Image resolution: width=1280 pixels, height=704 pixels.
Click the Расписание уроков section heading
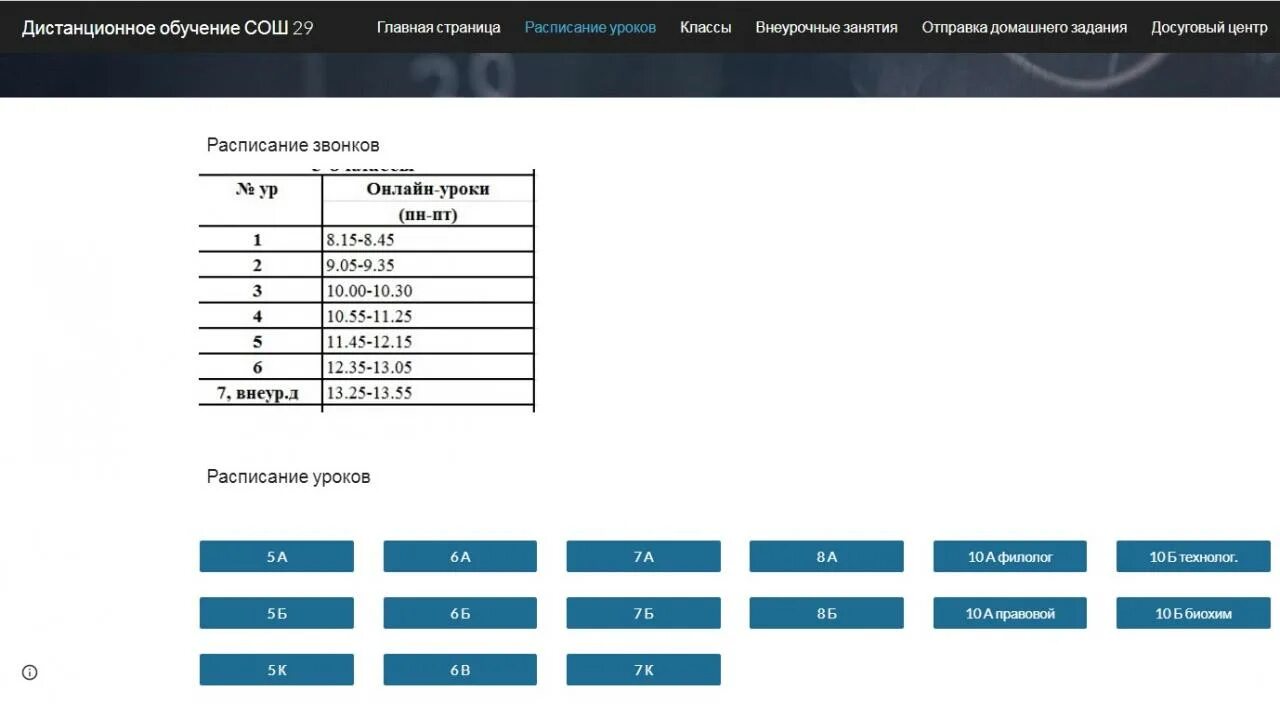tap(288, 477)
